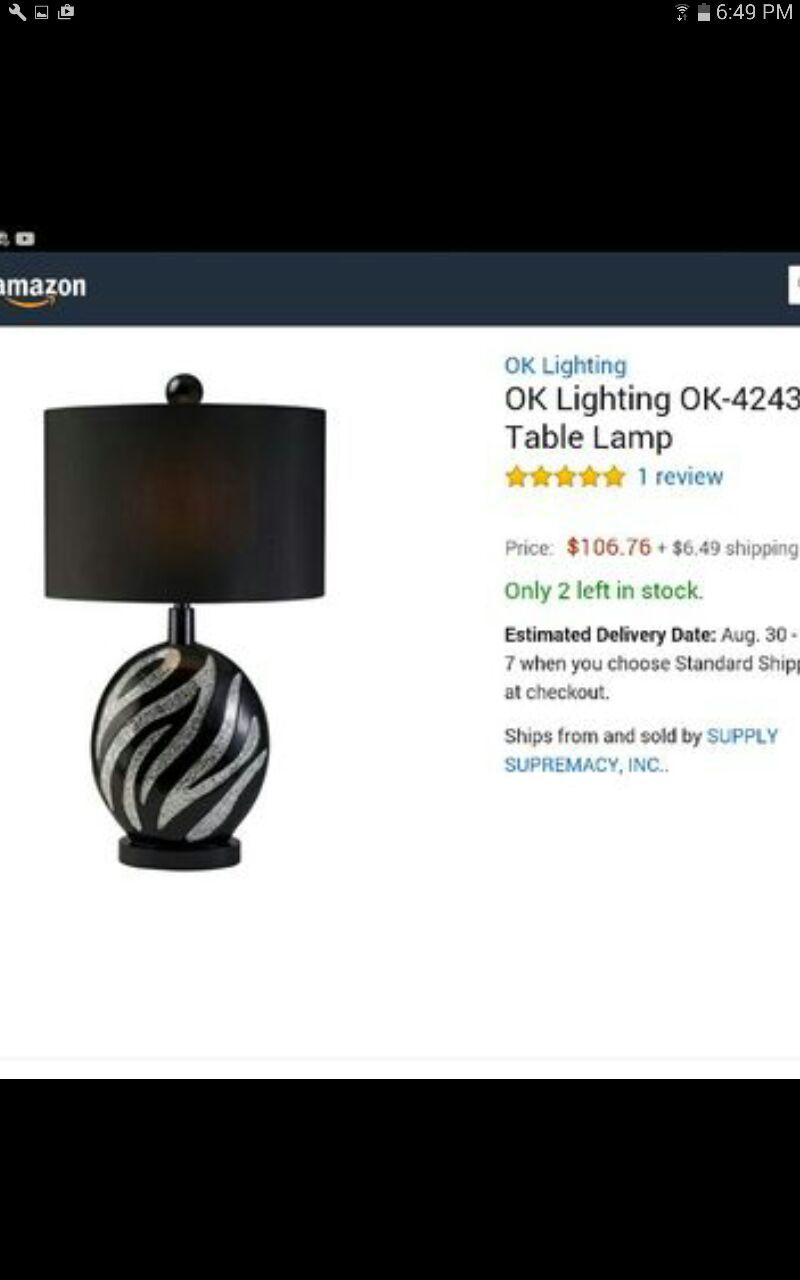Tap the Play Store bag notification icon
The width and height of the screenshot is (800, 1280).
pos(66,12)
